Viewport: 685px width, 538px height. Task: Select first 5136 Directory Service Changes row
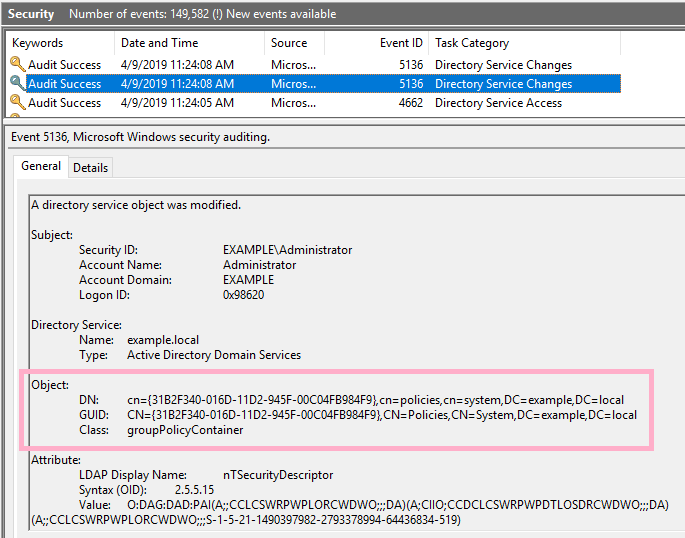315,65
